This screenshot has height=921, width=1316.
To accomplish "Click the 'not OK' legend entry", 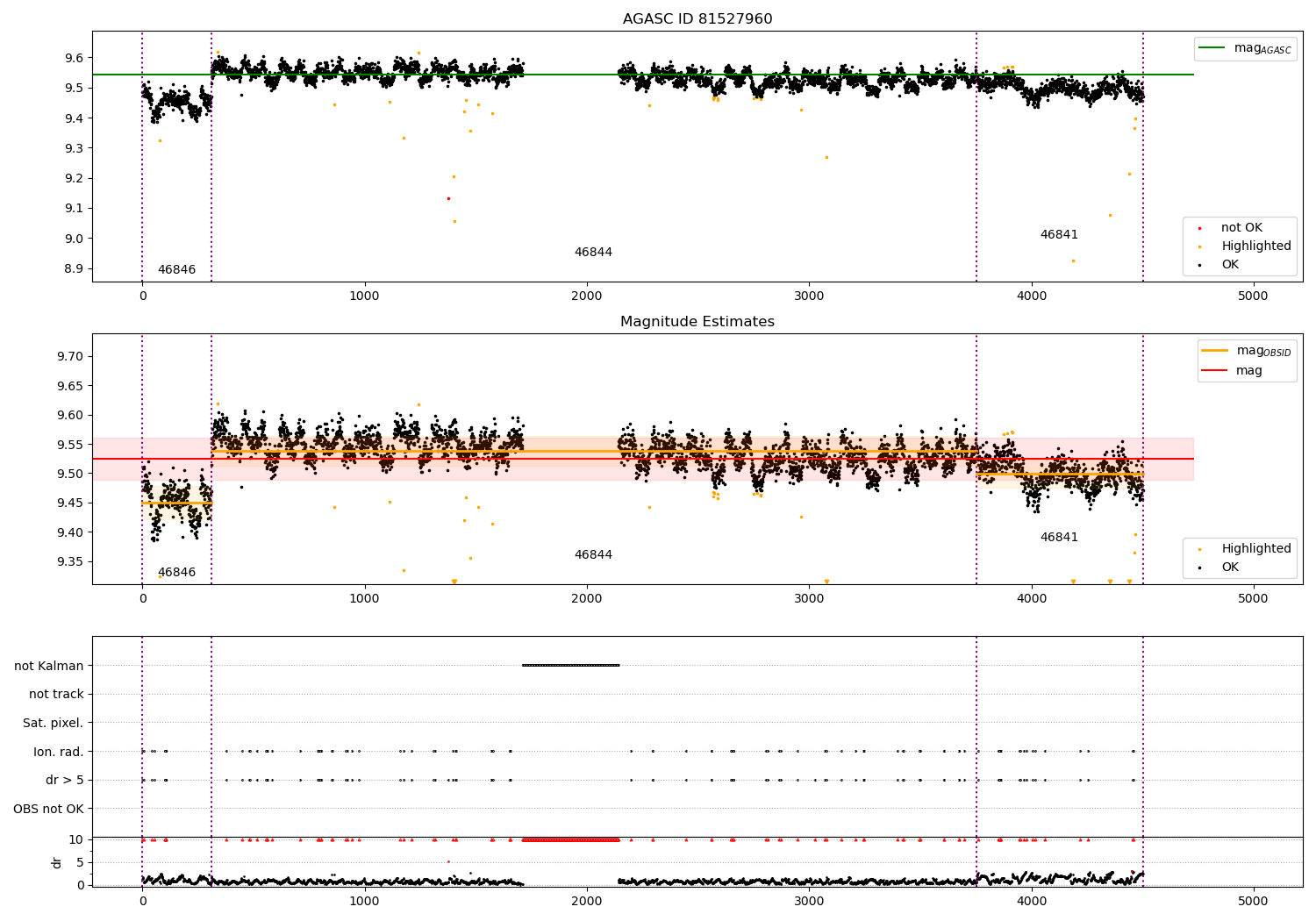I will pos(1241,228).
